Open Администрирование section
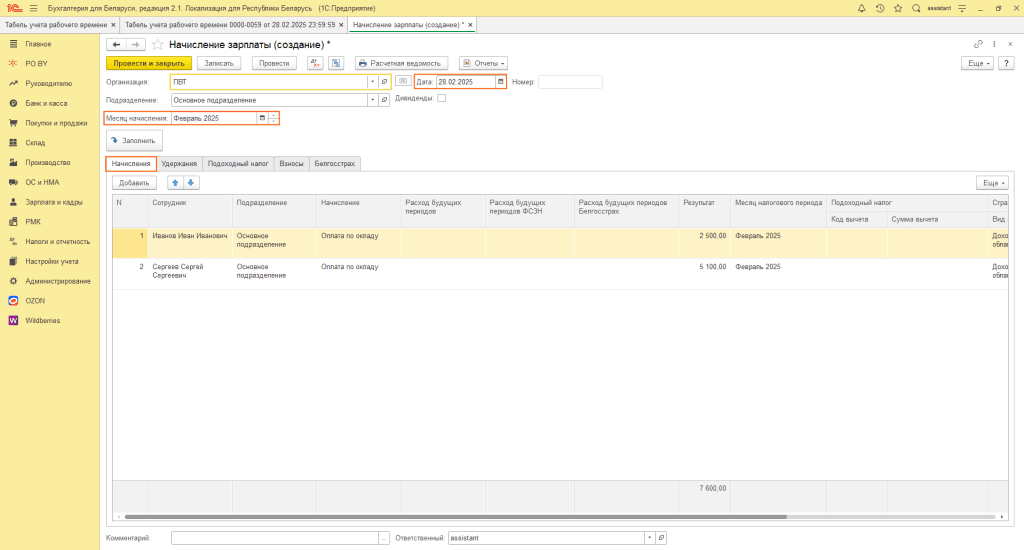Image resolution: width=1024 pixels, height=550 pixels. [x=57, y=281]
